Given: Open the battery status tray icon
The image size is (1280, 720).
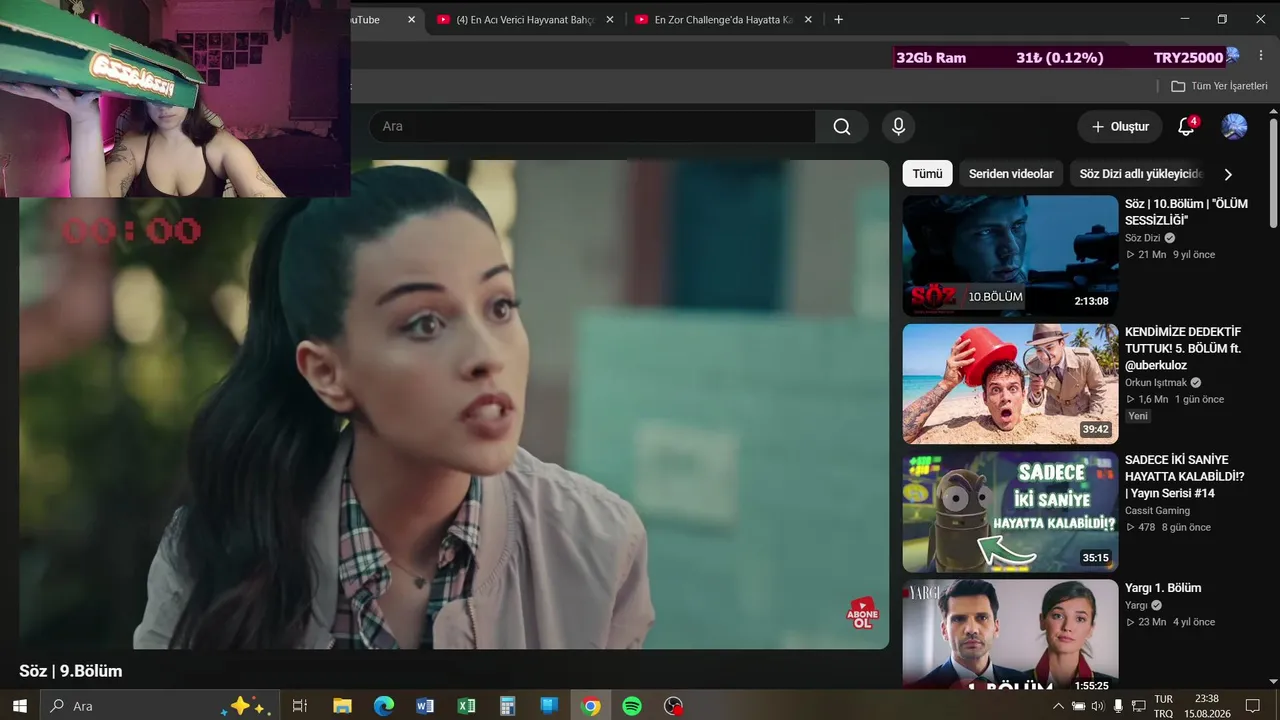Looking at the screenshot, I should click(1078, 706).
